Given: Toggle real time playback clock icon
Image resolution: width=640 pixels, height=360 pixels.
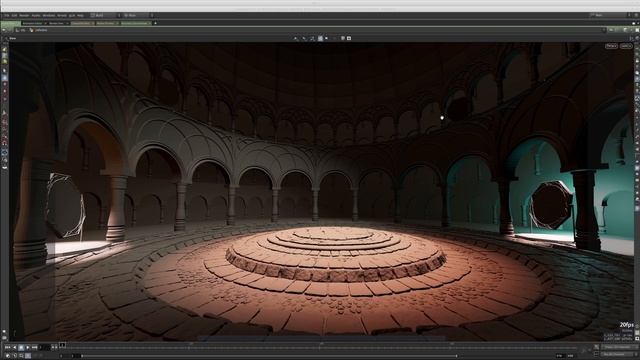Looking at the screenshot, I should point(8,356).
